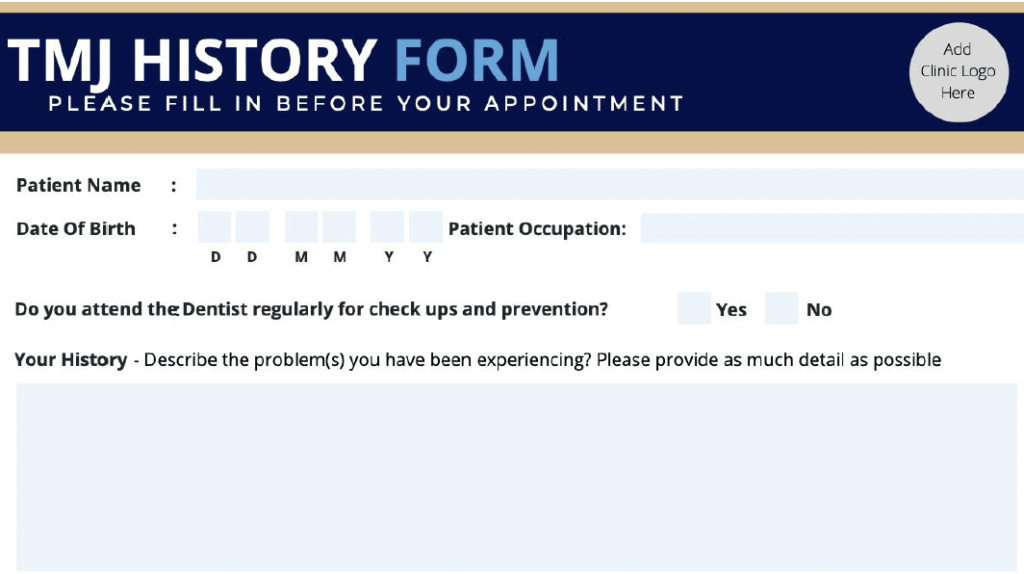Click the dentist check ups question text

click(311, 309)
